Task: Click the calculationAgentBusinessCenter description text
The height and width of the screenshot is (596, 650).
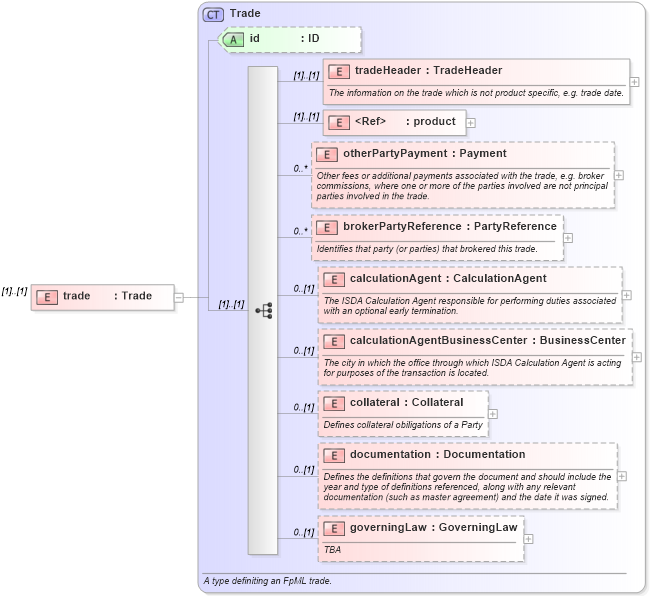Action: pyautogui.click(x=472, y=368)
